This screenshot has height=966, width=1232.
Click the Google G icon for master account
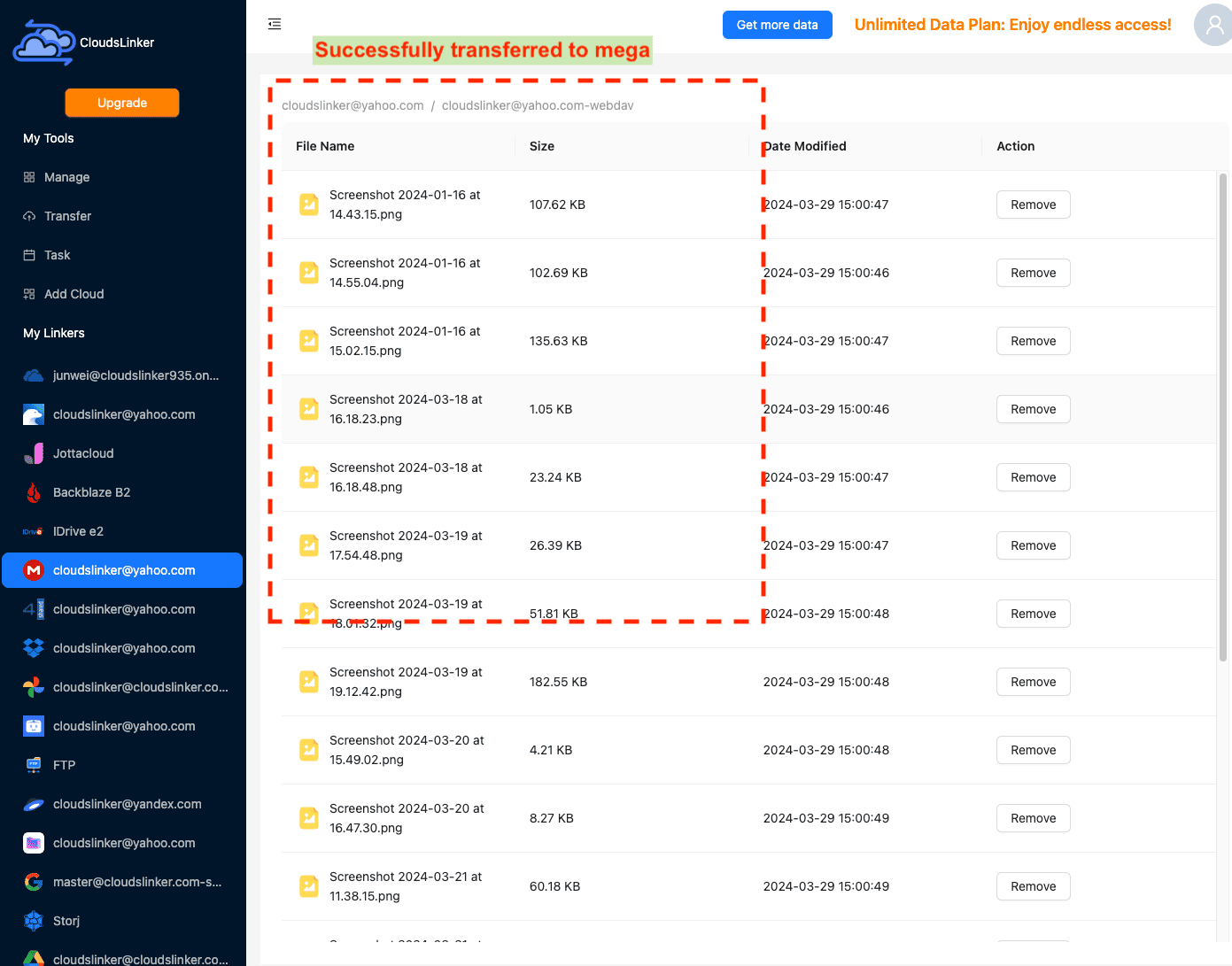click(34, 882)
